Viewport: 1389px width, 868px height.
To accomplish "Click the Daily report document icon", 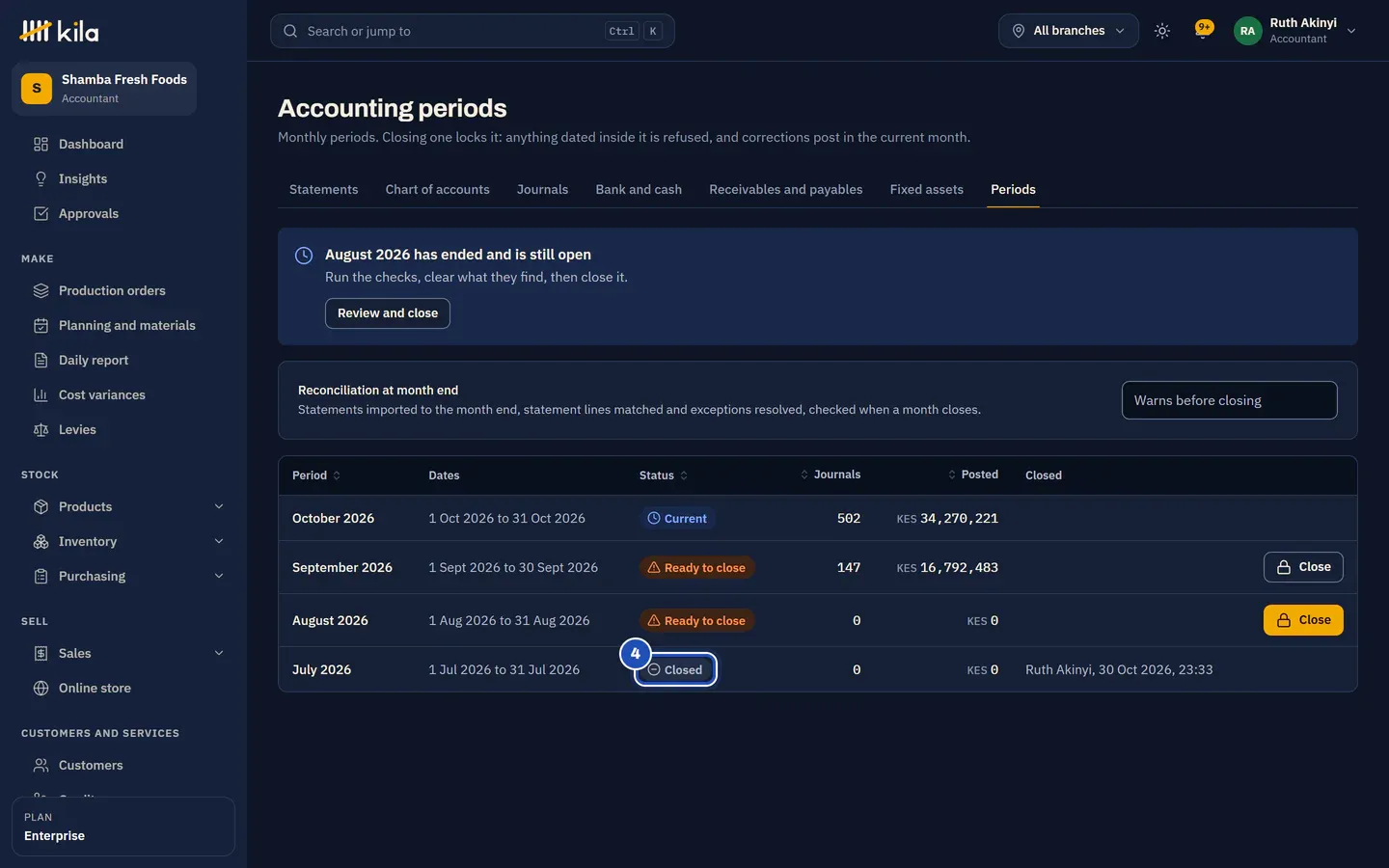I will point(41,360).
